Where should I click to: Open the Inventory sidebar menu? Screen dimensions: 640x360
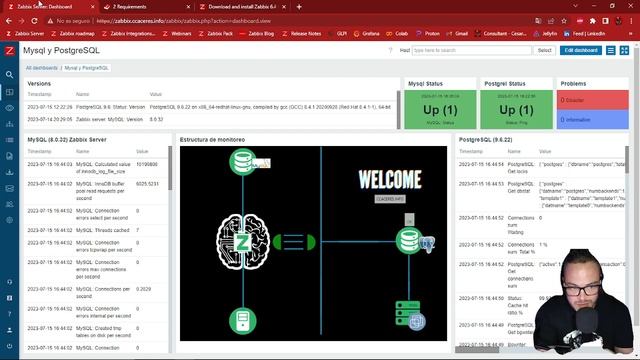(9, 140)
